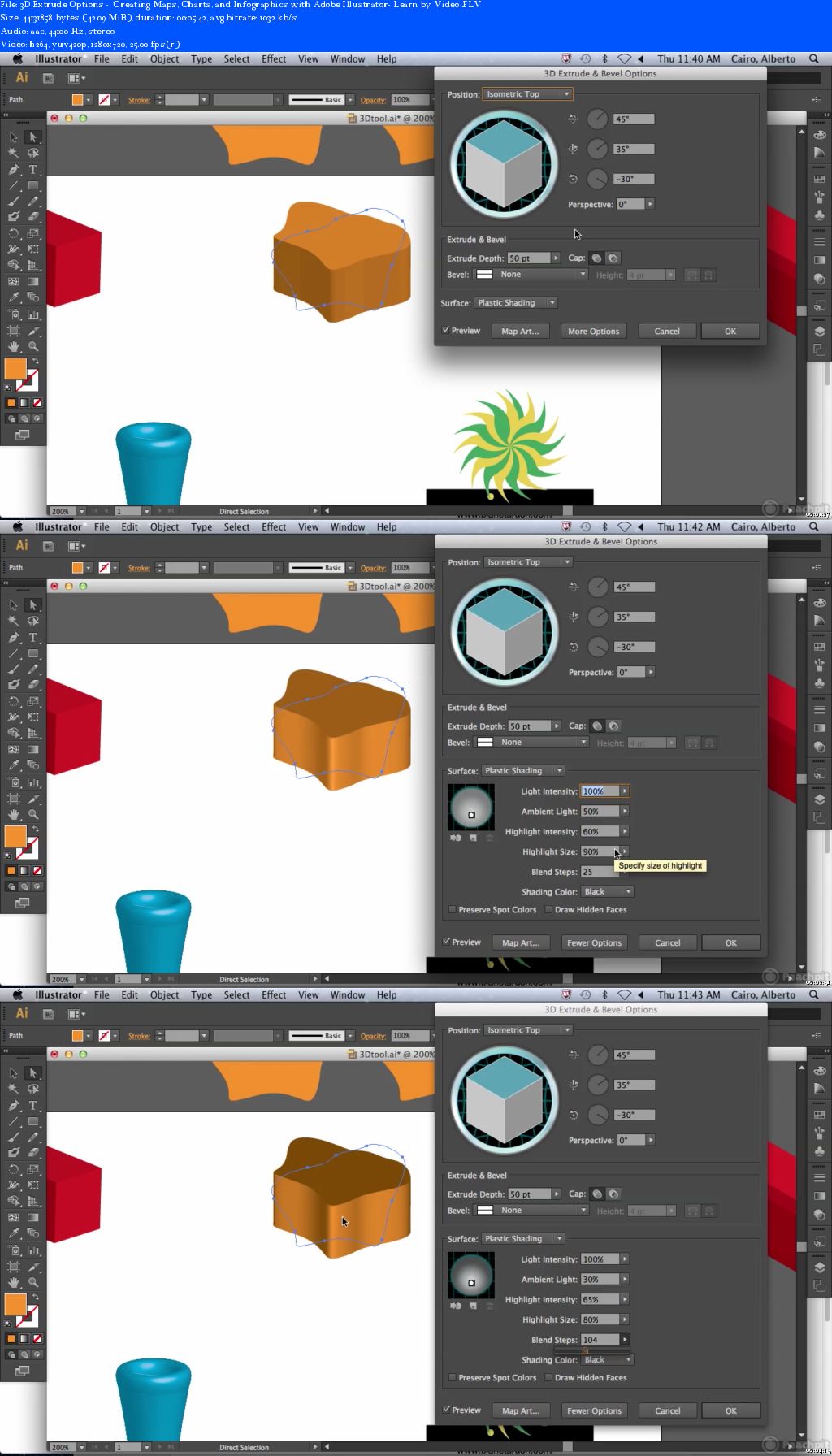This screenshot has width=832, height=1456.
Task: Click the Highlight Size 90% field
Action: pos(600,851)
